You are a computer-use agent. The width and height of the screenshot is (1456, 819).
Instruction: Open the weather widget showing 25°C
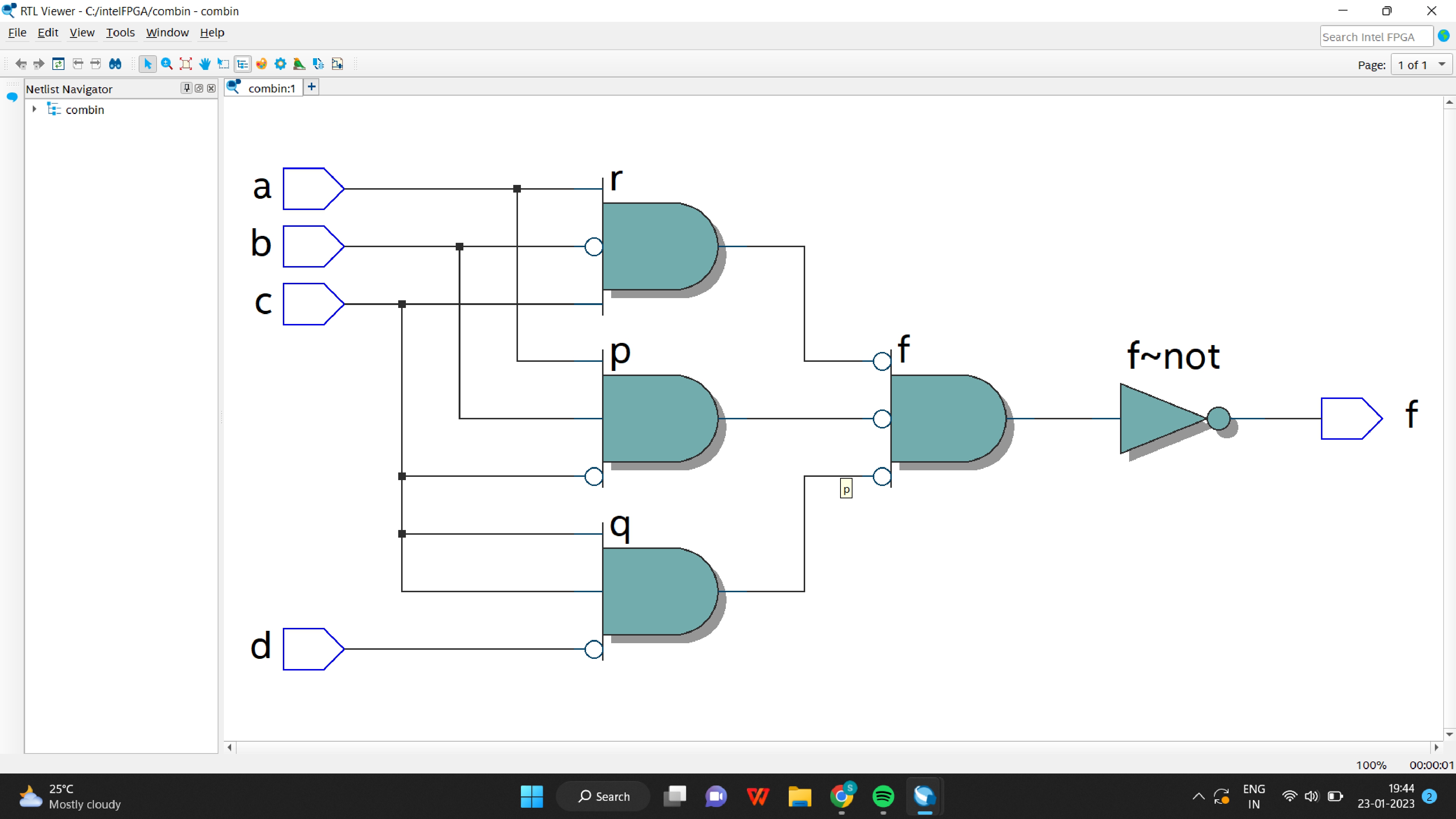click(x=70, y=796)
